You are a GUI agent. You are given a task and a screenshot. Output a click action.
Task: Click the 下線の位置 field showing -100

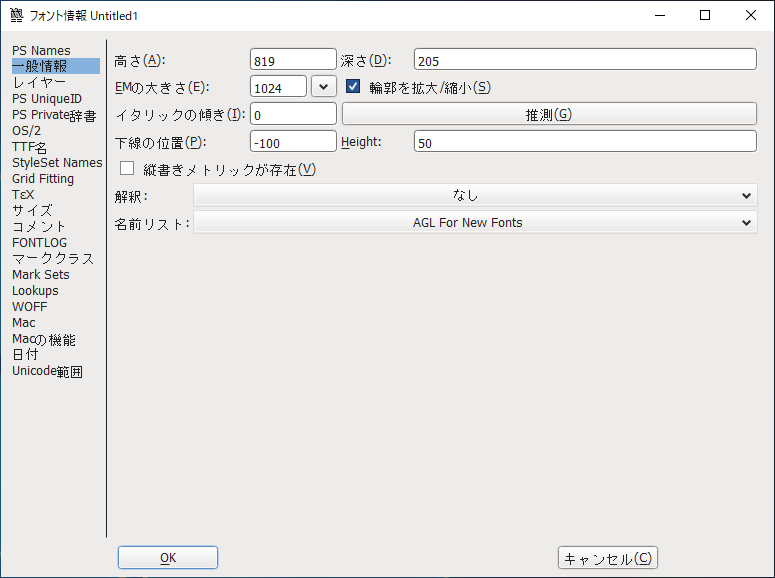pos(293,141)
